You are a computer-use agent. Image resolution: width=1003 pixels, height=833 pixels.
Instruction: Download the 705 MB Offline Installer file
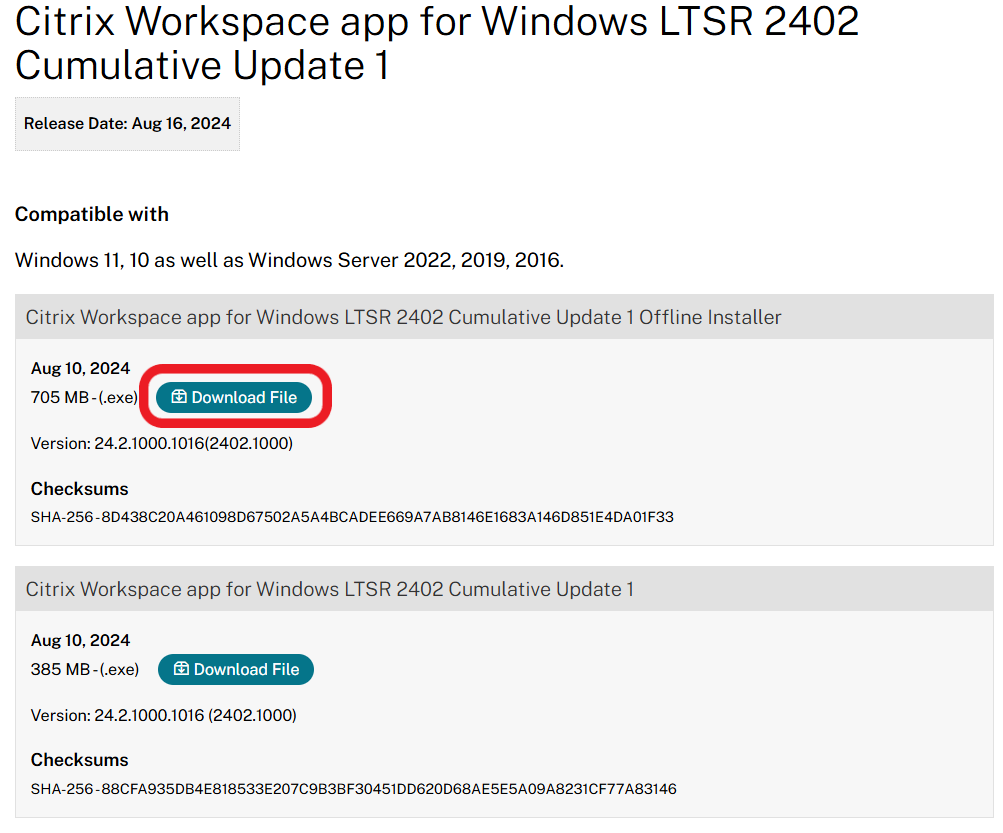point(234,397)
